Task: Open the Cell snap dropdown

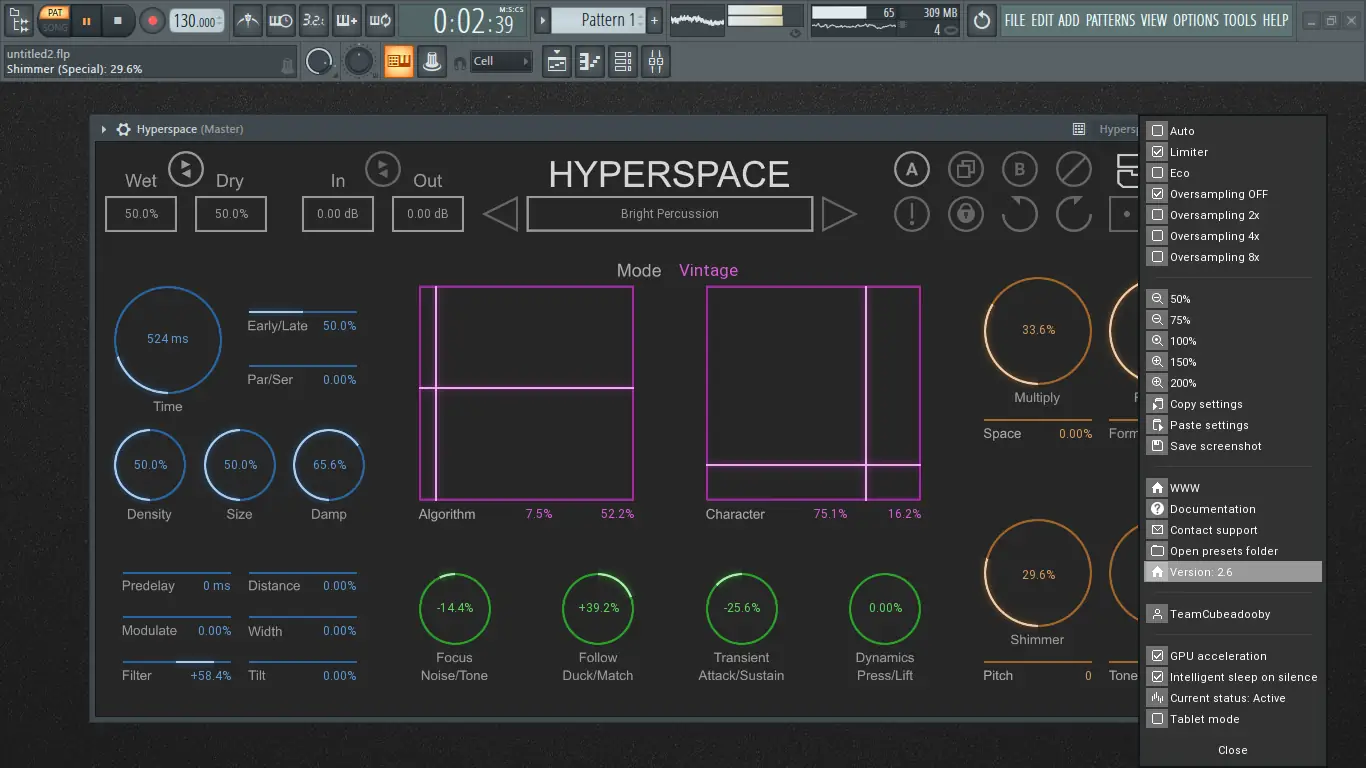Action: (x=501, y=62)
